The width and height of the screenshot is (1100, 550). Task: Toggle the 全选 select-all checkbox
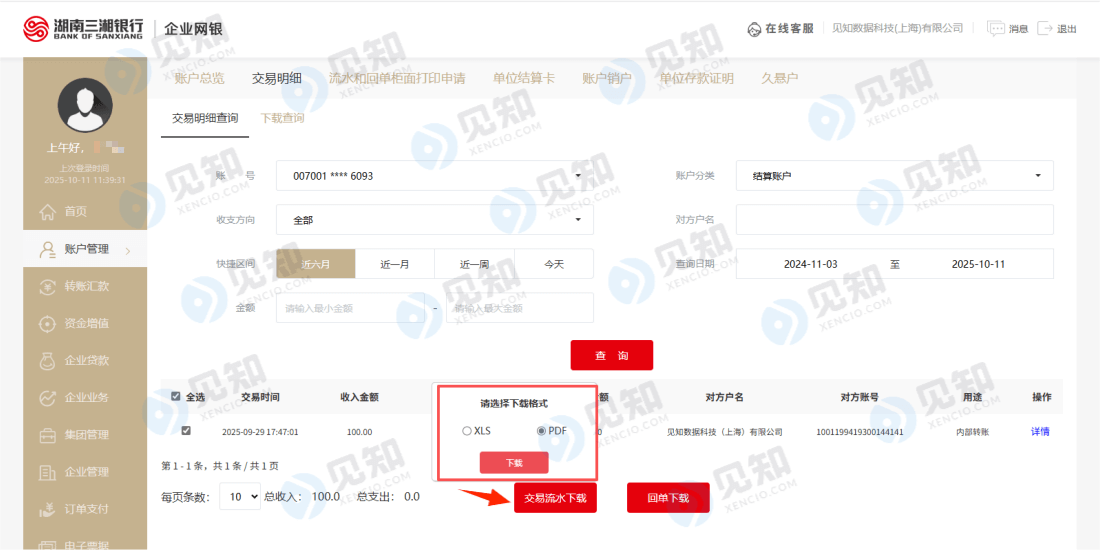176,397
